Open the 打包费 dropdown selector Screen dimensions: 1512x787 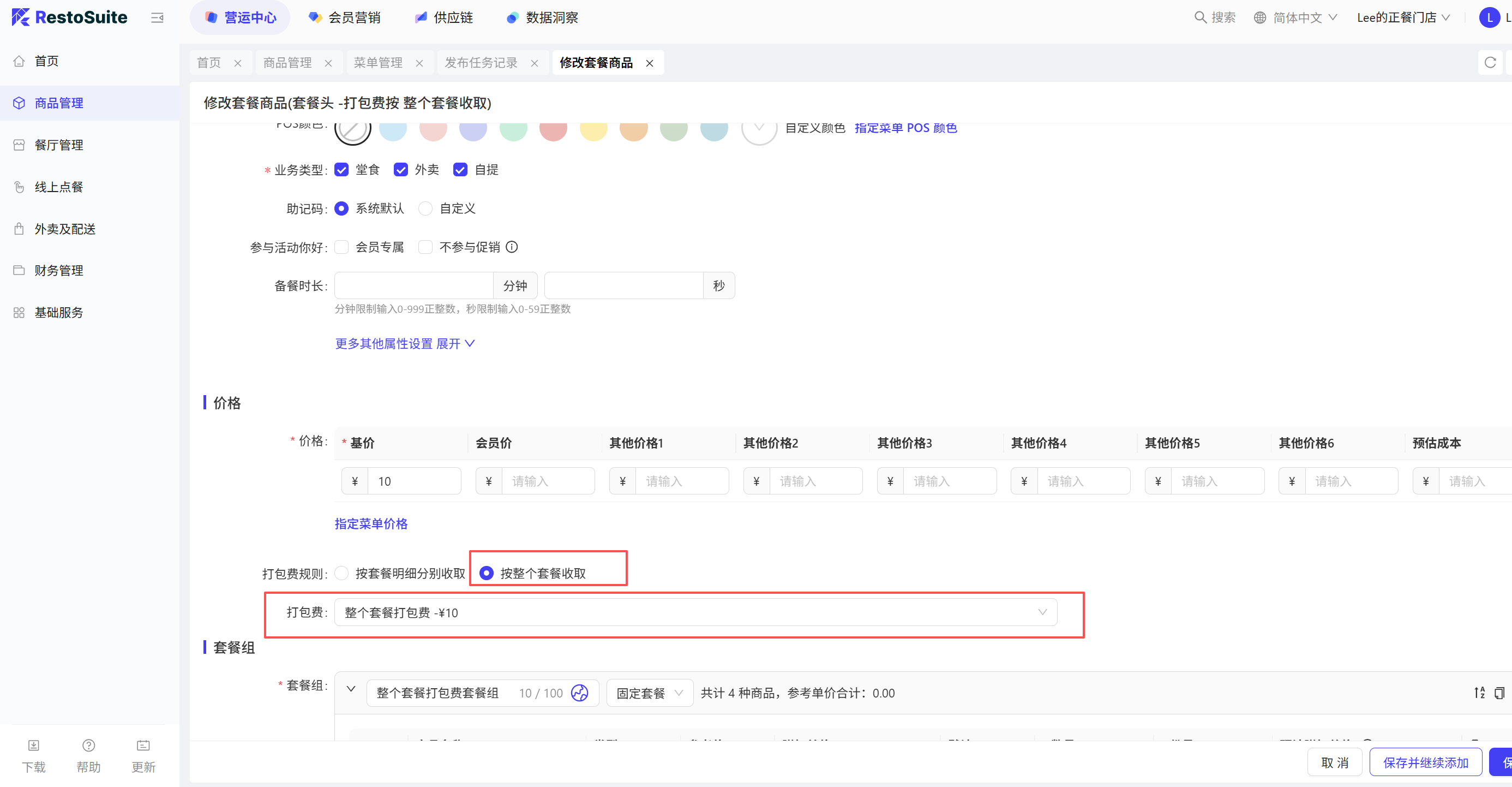695,612
